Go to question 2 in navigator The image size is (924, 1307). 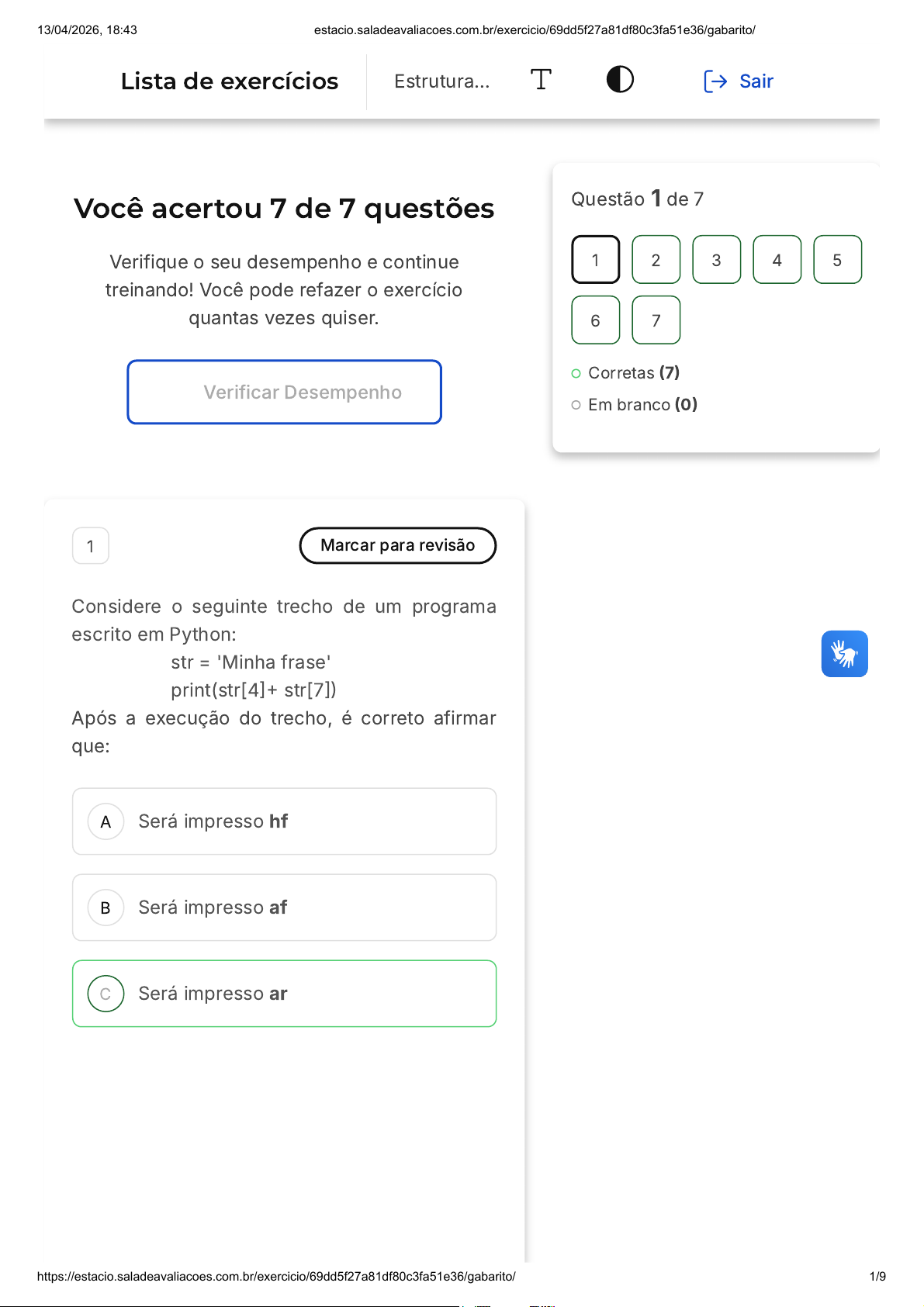click(x=656, y=260)
